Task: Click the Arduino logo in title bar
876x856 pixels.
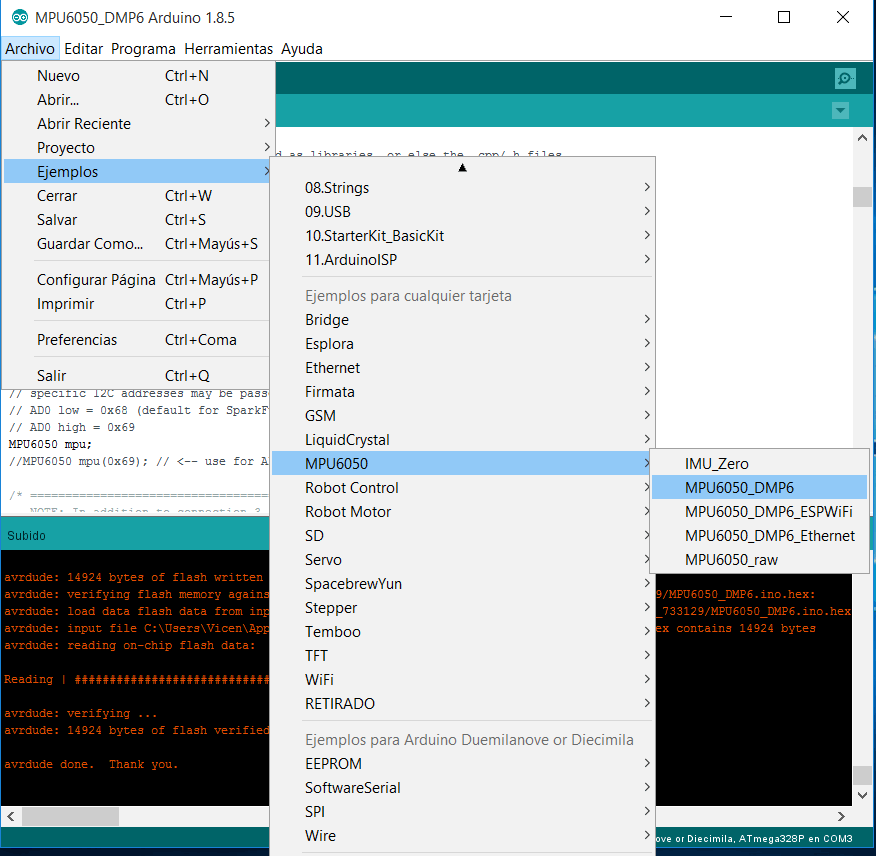Action: [x=19, y=18]
